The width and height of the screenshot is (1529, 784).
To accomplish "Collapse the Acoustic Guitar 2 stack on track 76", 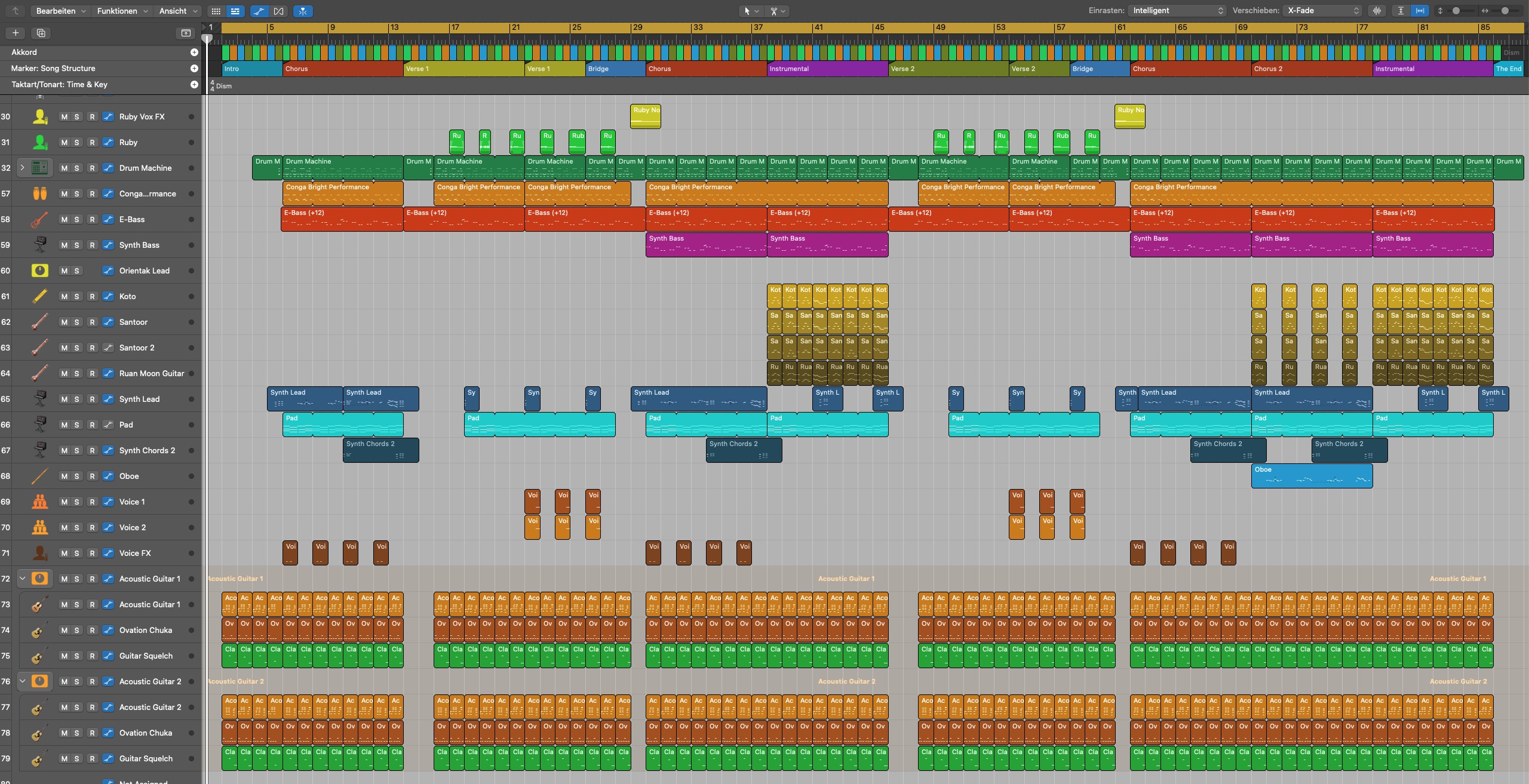I will click(x=22, y=682).
